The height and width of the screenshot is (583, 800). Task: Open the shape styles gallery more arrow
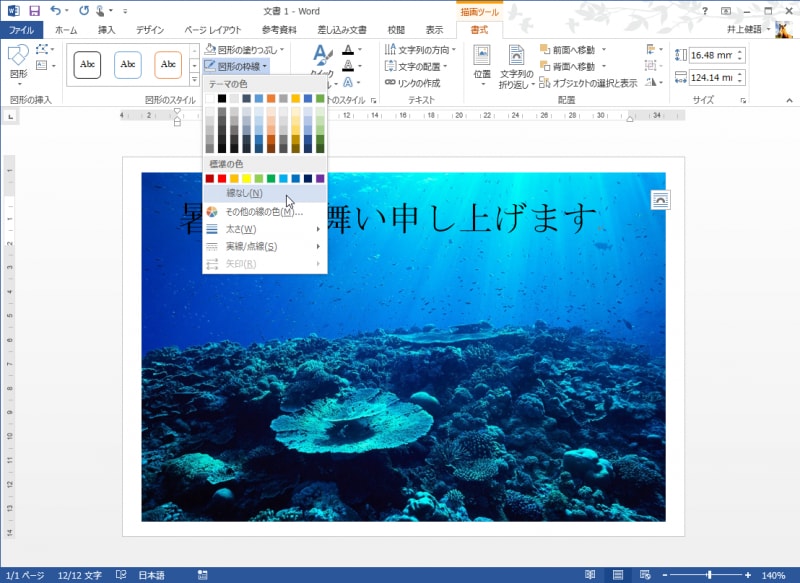pyautogui.click(x=195, y=80)
